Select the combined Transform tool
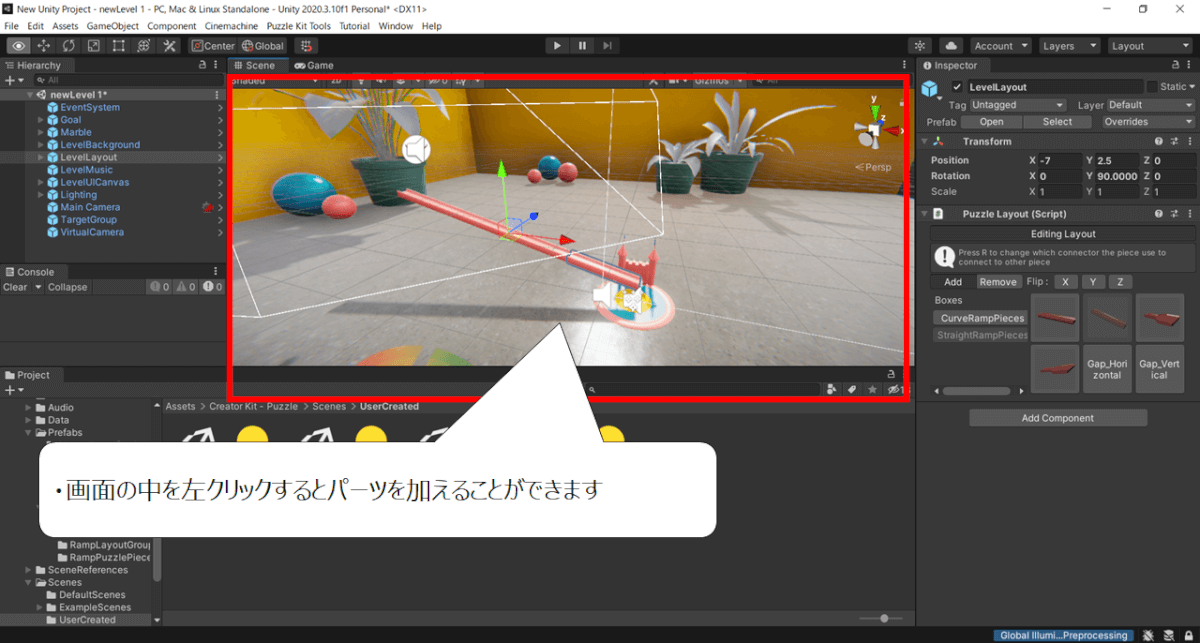 point(144,46)
